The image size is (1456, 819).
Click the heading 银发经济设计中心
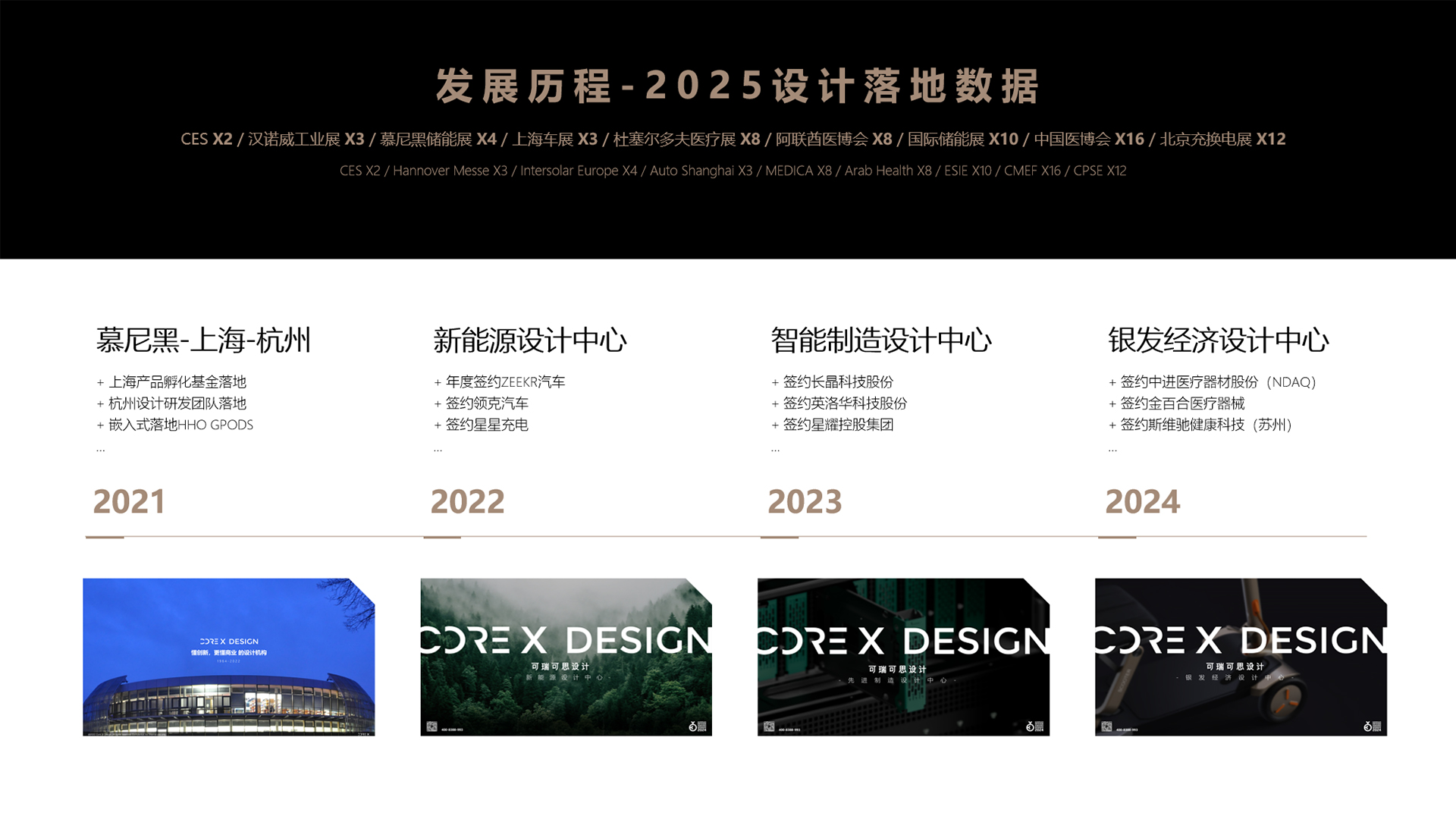pos(1219,340)
